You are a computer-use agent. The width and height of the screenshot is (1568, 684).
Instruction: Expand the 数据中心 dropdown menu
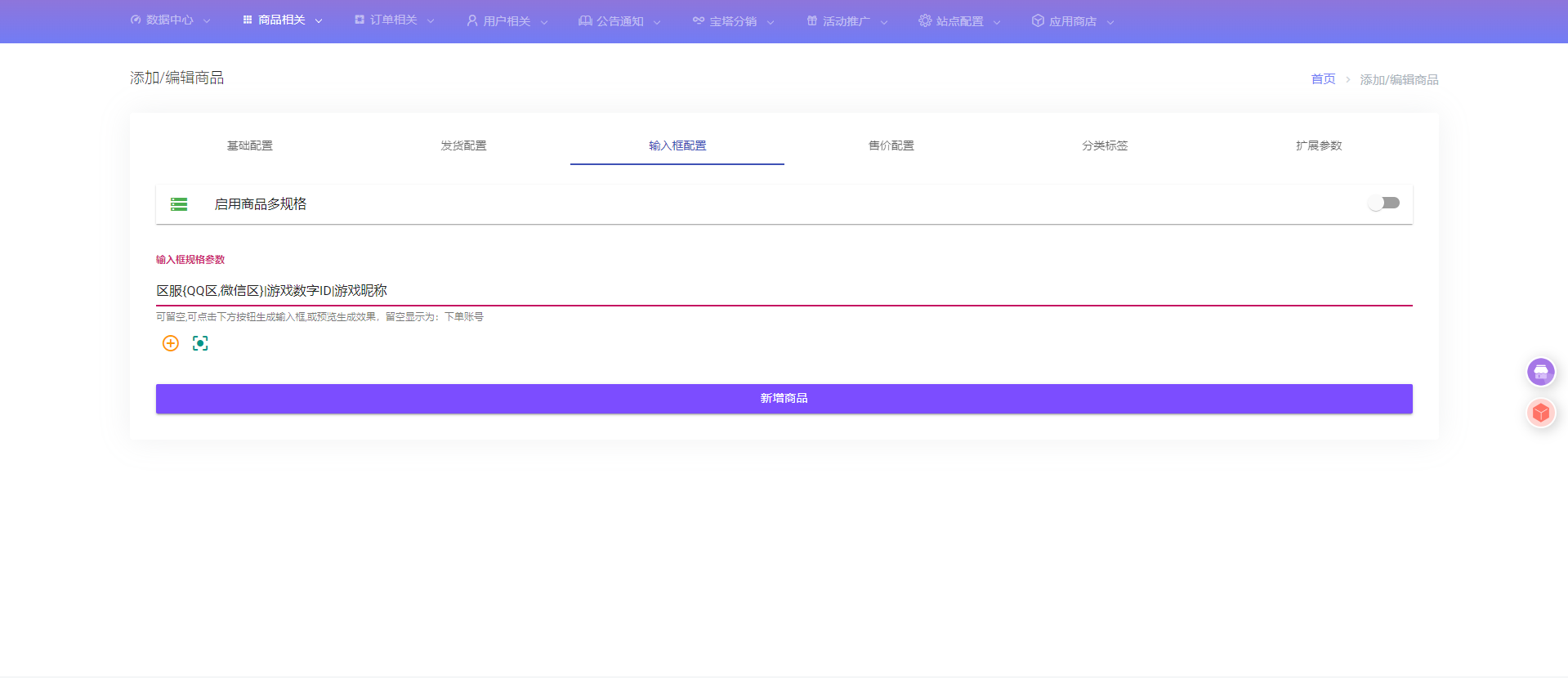[x=170, y=20]
